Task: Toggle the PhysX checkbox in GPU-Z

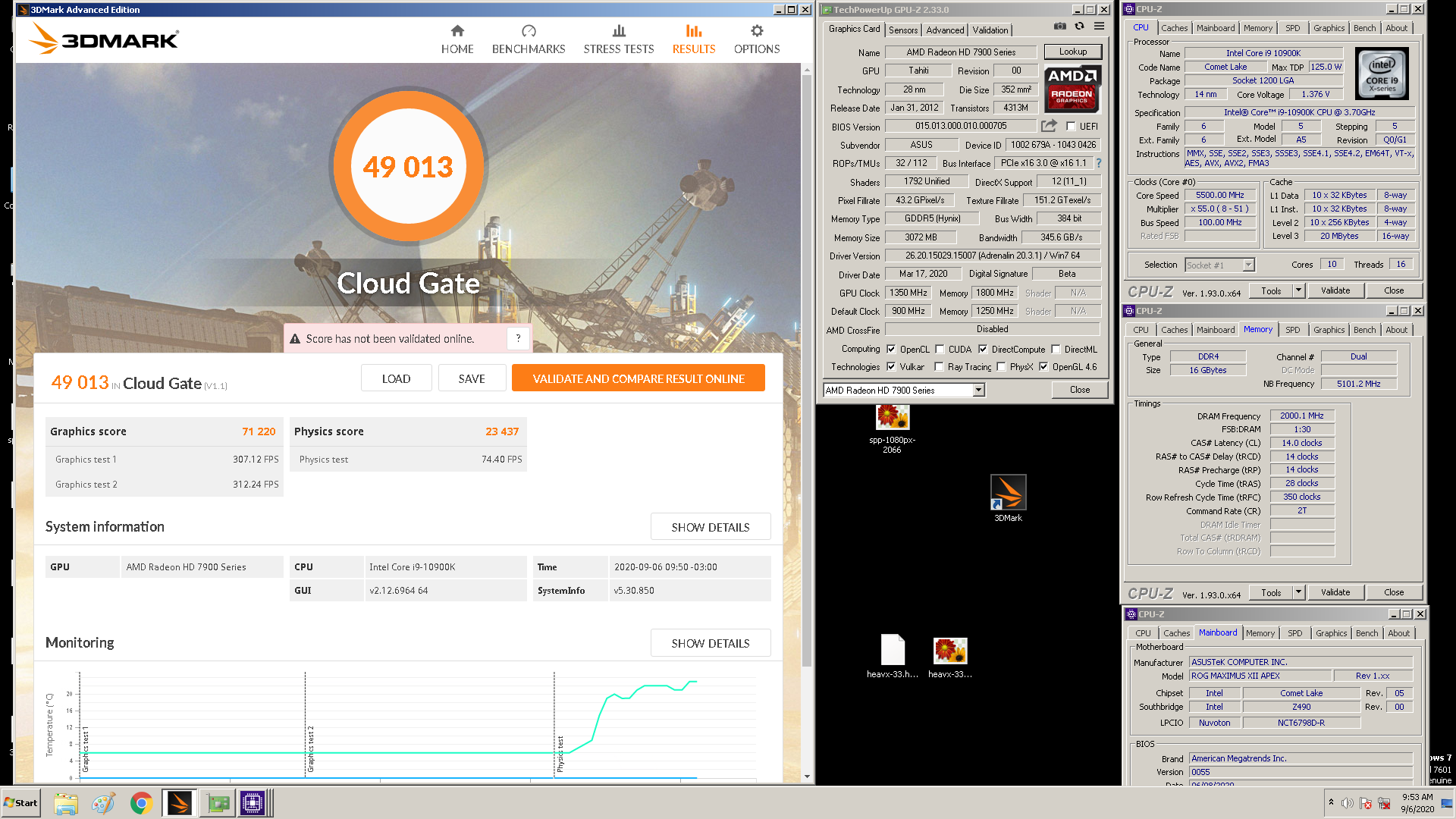Action: 1001,366
